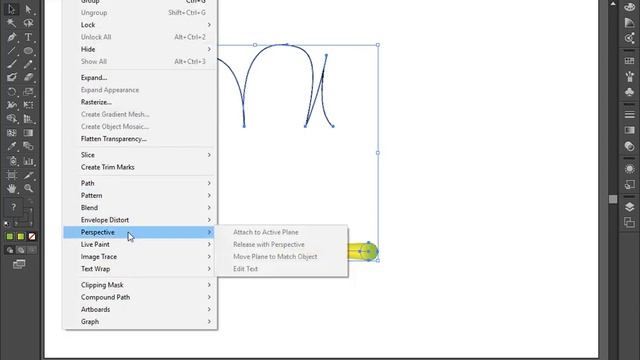Choose Flatten Transparency... menu item
The height and width of the screenshot is (360, 640).
click(140, 139)
